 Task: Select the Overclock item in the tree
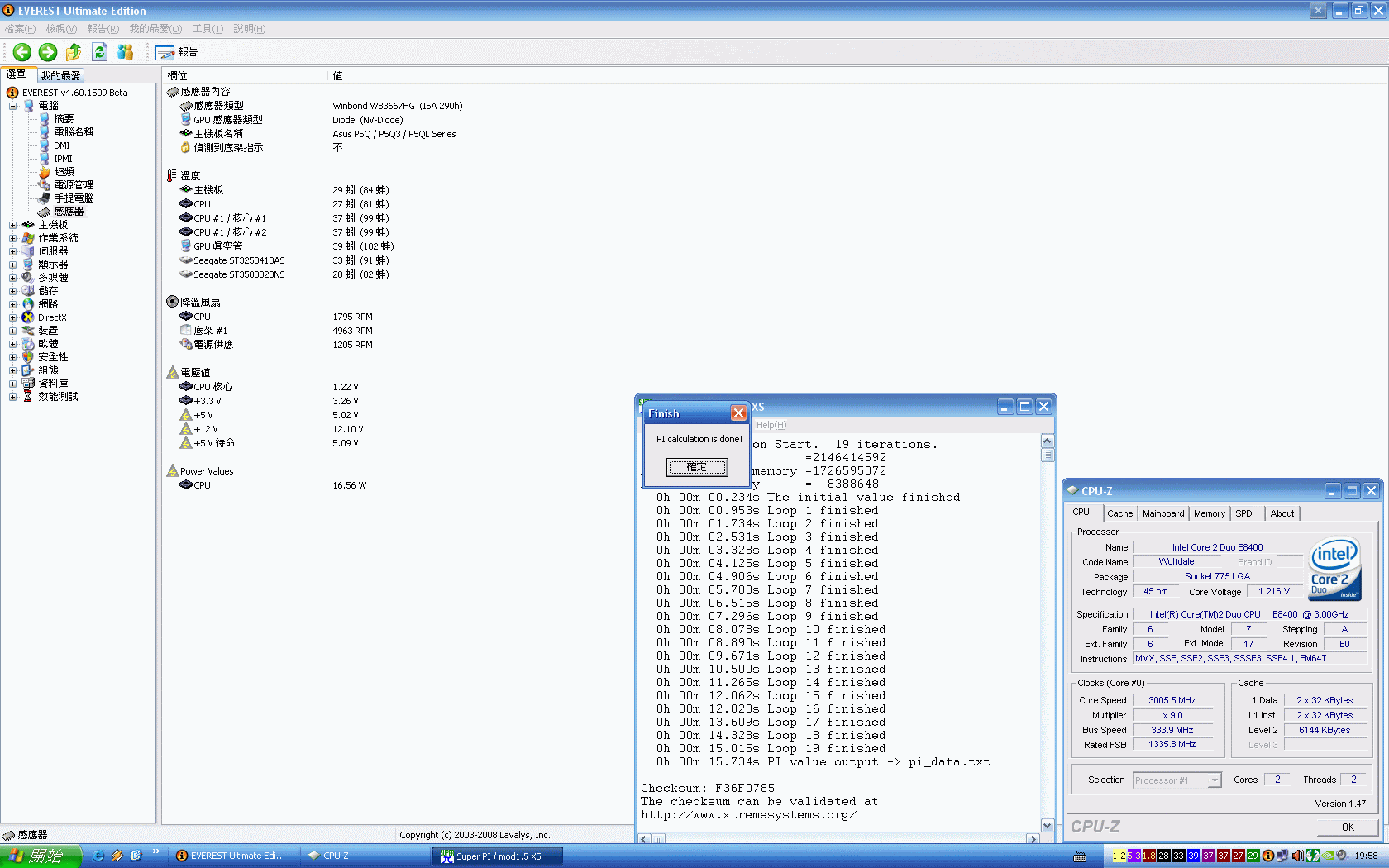pos(64,172)
